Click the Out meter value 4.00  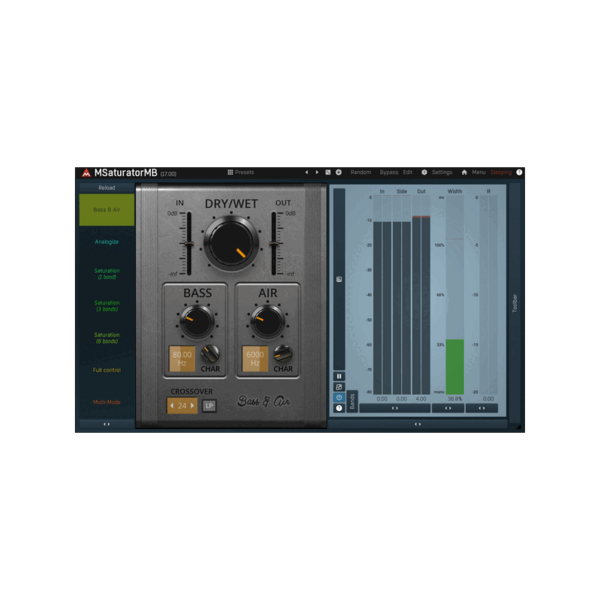pos(421,399)
